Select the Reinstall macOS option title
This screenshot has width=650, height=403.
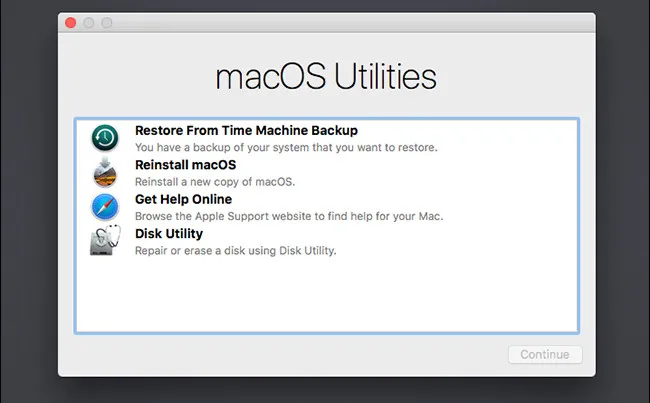tap(185, 164)
